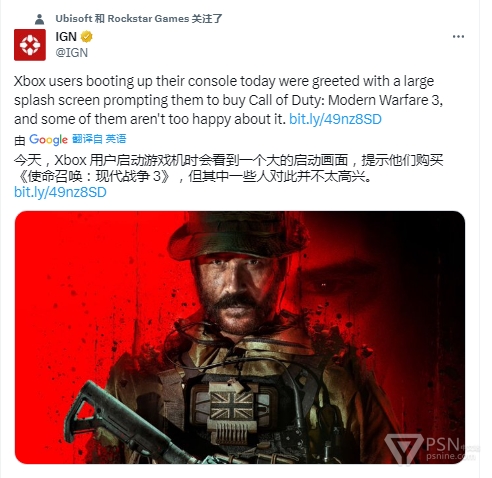This screenshot has width=492, height=478.
Task: Open Rockstar Games in the followed-by line
Action: 148,19
